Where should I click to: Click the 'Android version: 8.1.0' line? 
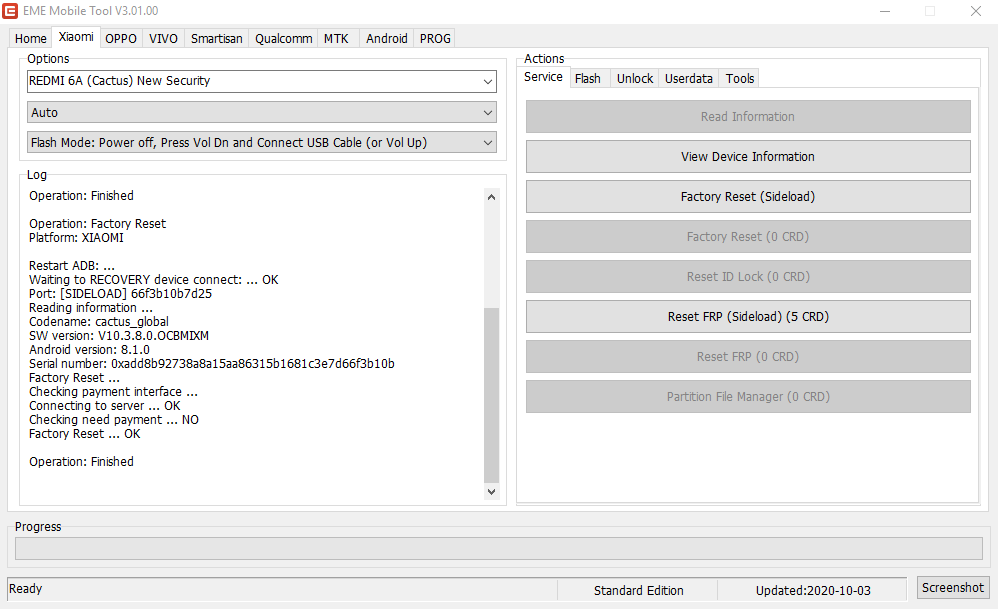[x=89, y=349]
